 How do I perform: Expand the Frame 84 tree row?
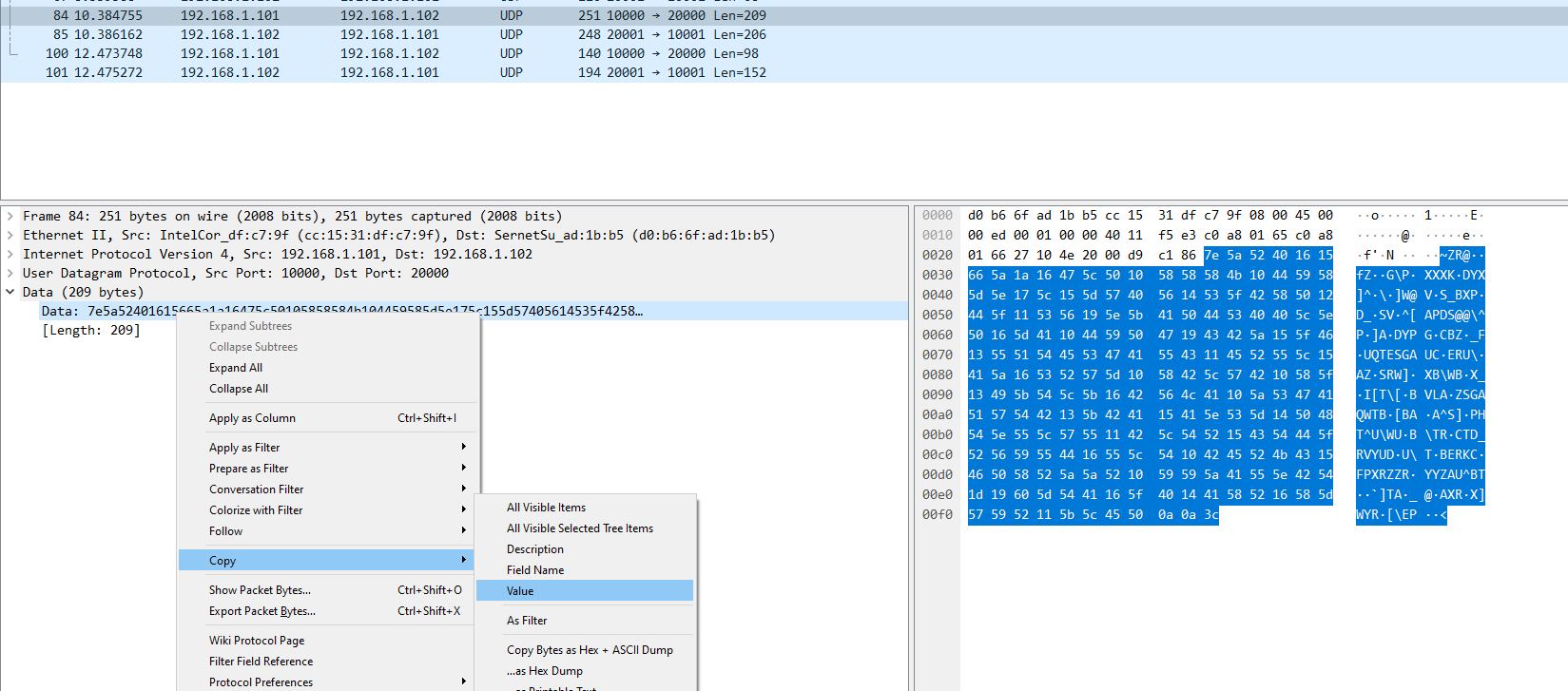click(10, 217)
